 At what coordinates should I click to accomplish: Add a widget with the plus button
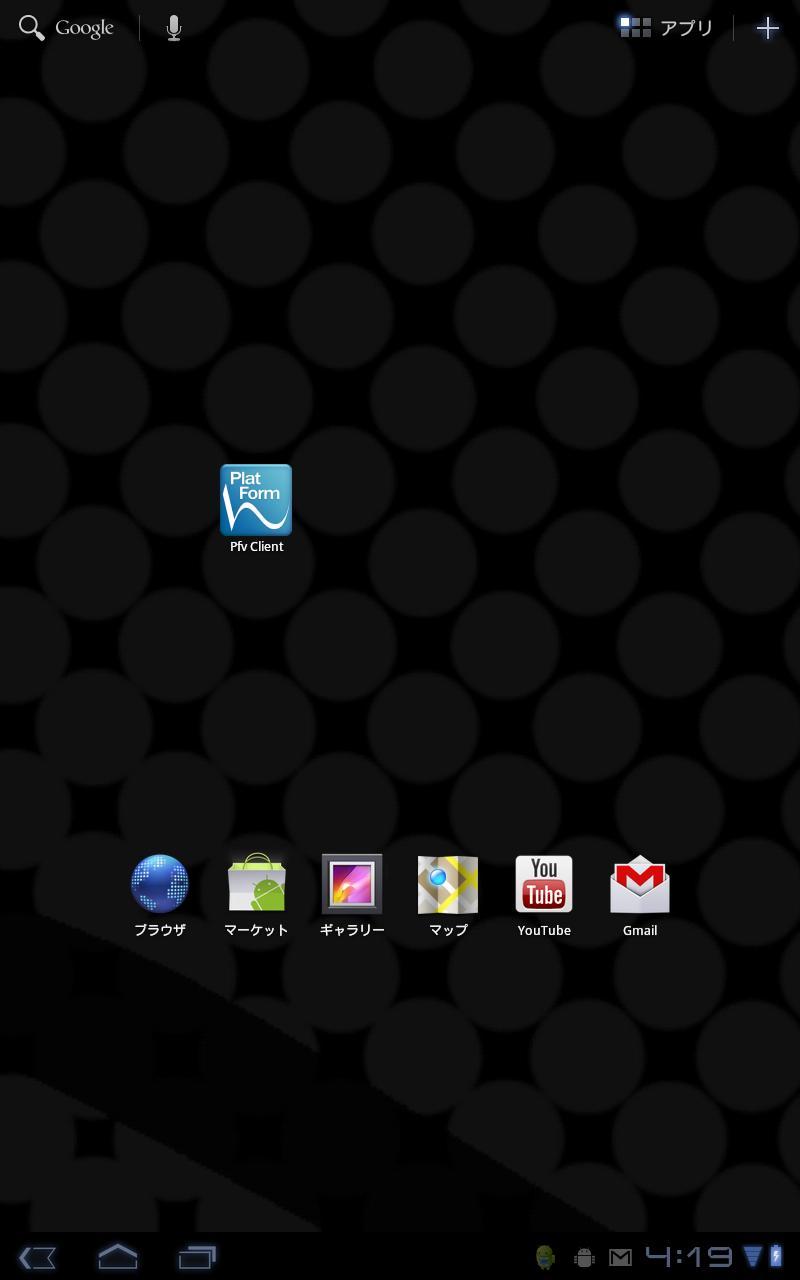click(x=767, y=27)
